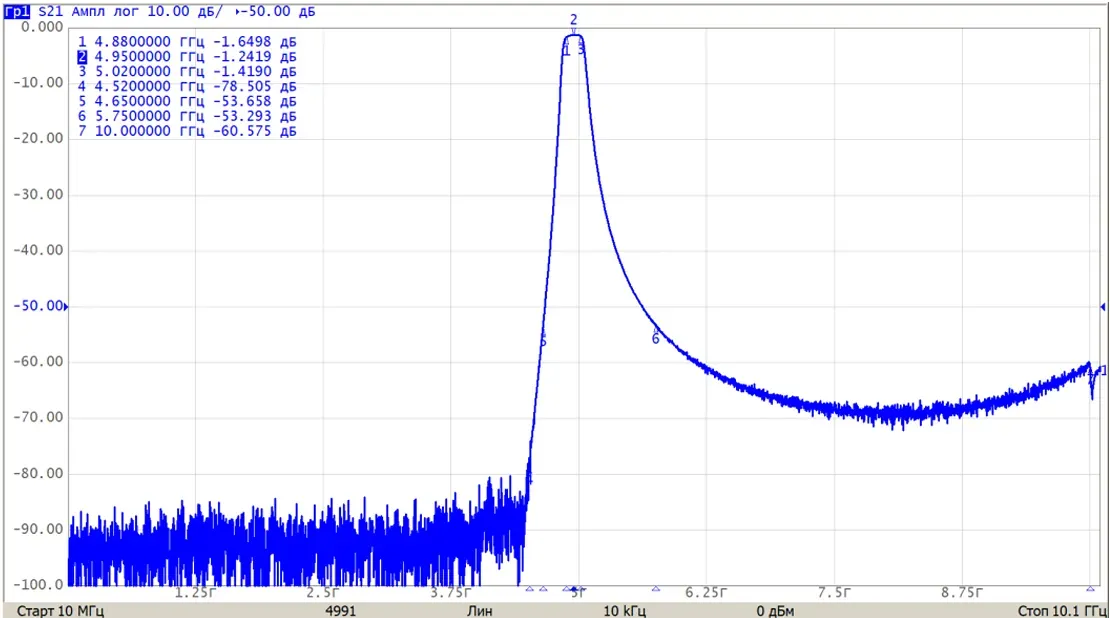Select marker 3 row at 5.0200000 ГГц
Screen dimensions: 1110x618
point(187,71)
